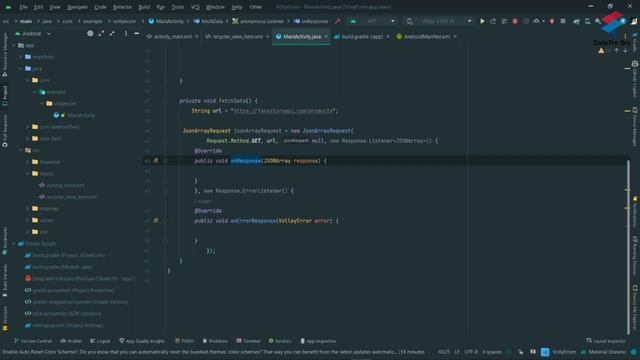This screenshot has height=360, width=640.
Task: Open the Profiler tool window
Action: [71, 341]
